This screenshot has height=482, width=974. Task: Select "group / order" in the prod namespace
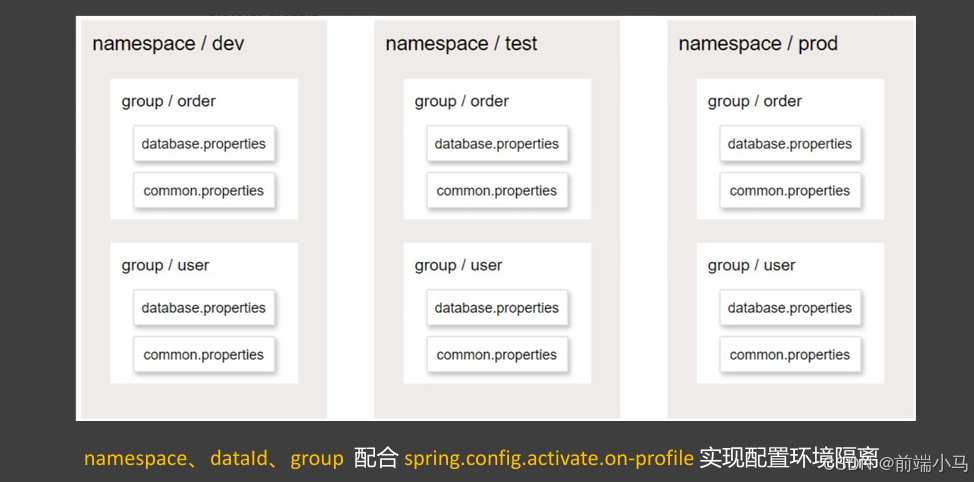tap(755, 101)
